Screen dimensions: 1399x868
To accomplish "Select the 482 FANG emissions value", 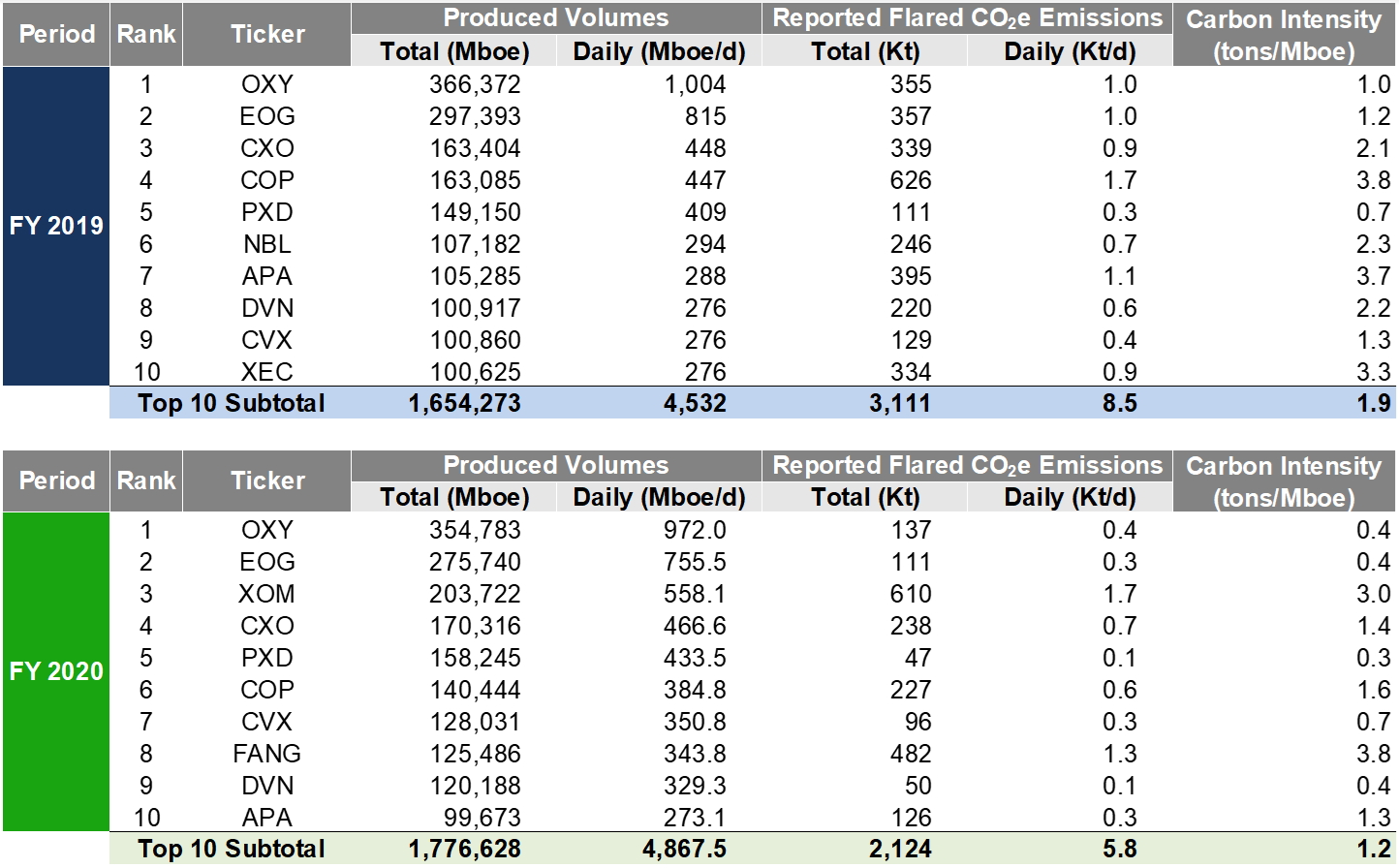I will (911, 754).
